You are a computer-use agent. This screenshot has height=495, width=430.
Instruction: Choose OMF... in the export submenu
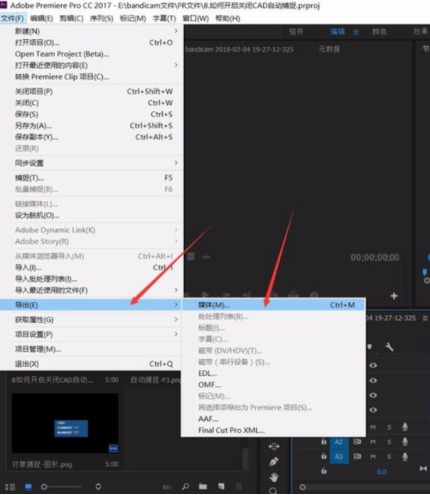(x=273, y=385)
